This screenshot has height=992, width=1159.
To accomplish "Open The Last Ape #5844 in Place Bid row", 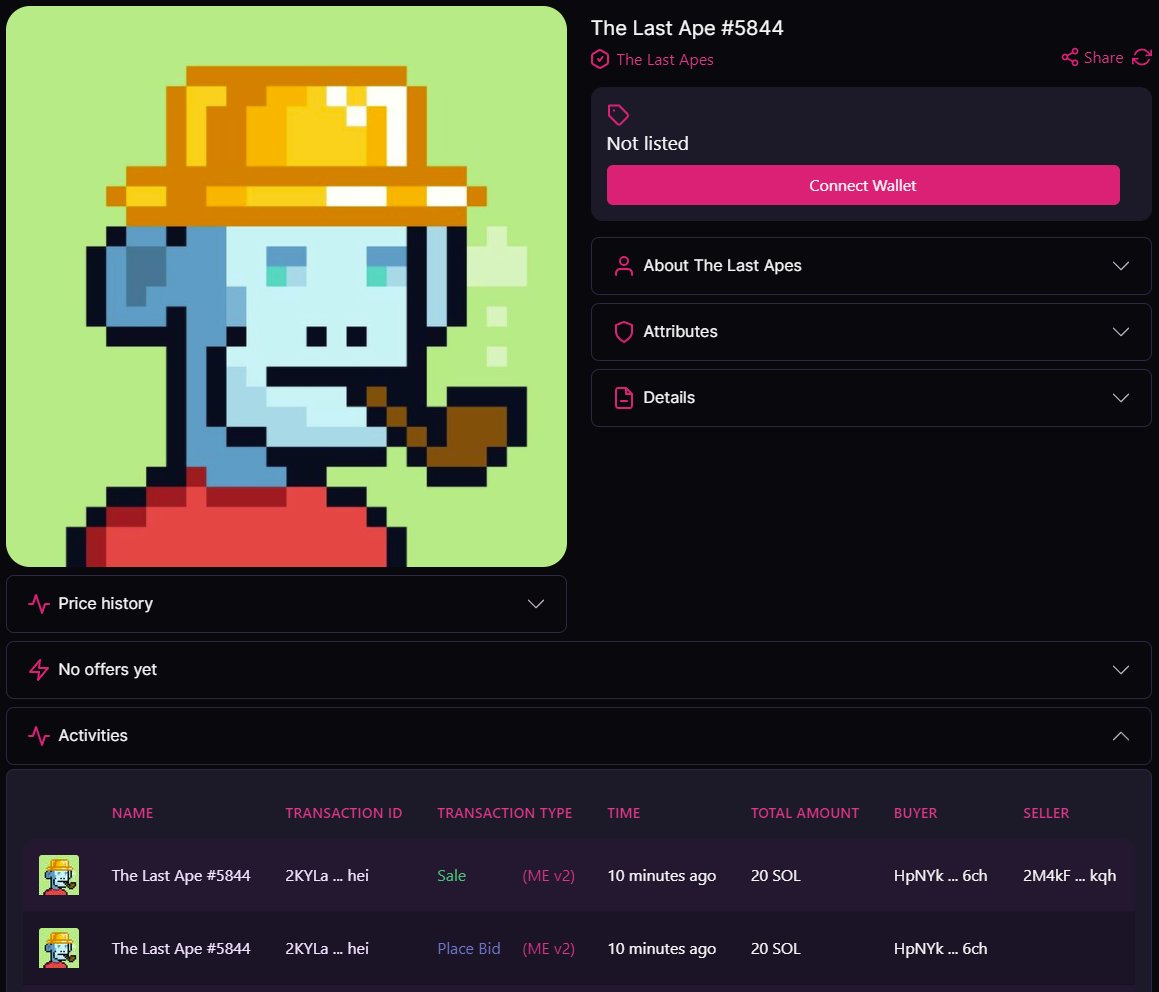I will tap(181, 948).
